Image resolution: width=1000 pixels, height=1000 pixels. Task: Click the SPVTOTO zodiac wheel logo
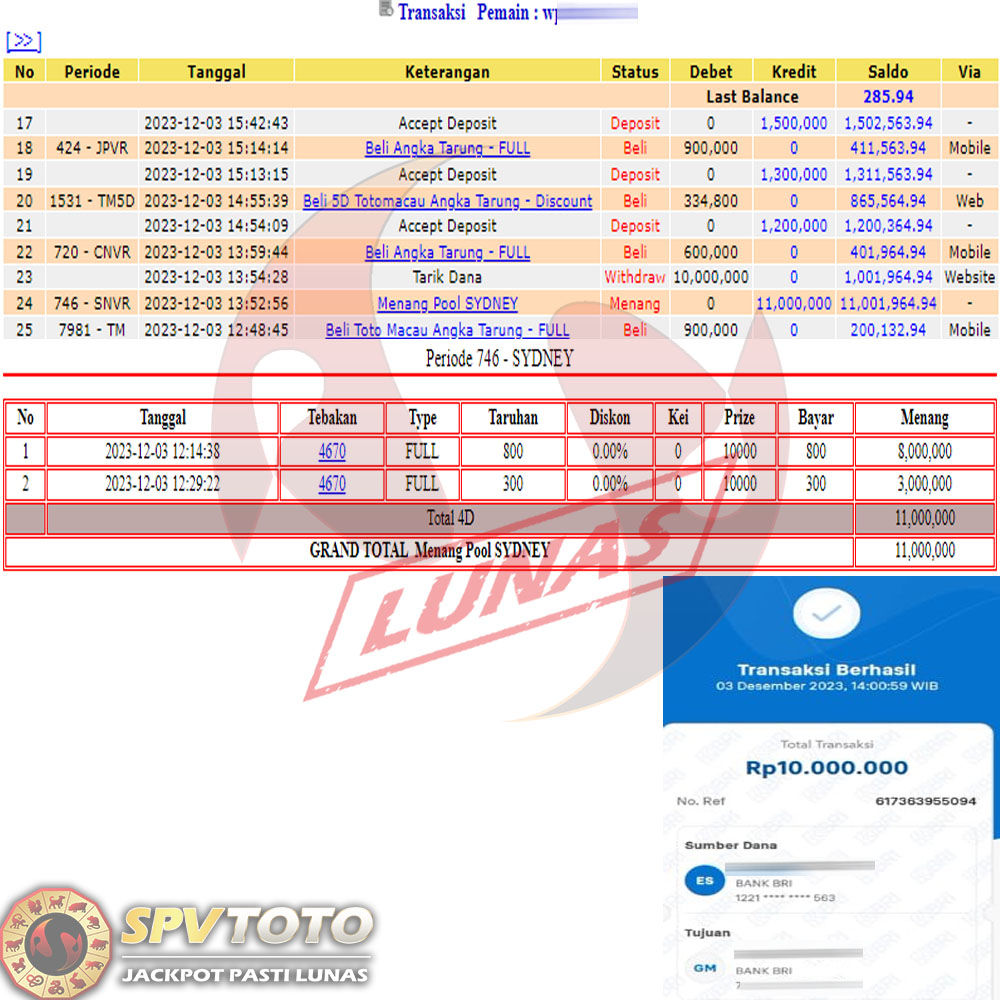pyautogui.click(x=55, y=942)
